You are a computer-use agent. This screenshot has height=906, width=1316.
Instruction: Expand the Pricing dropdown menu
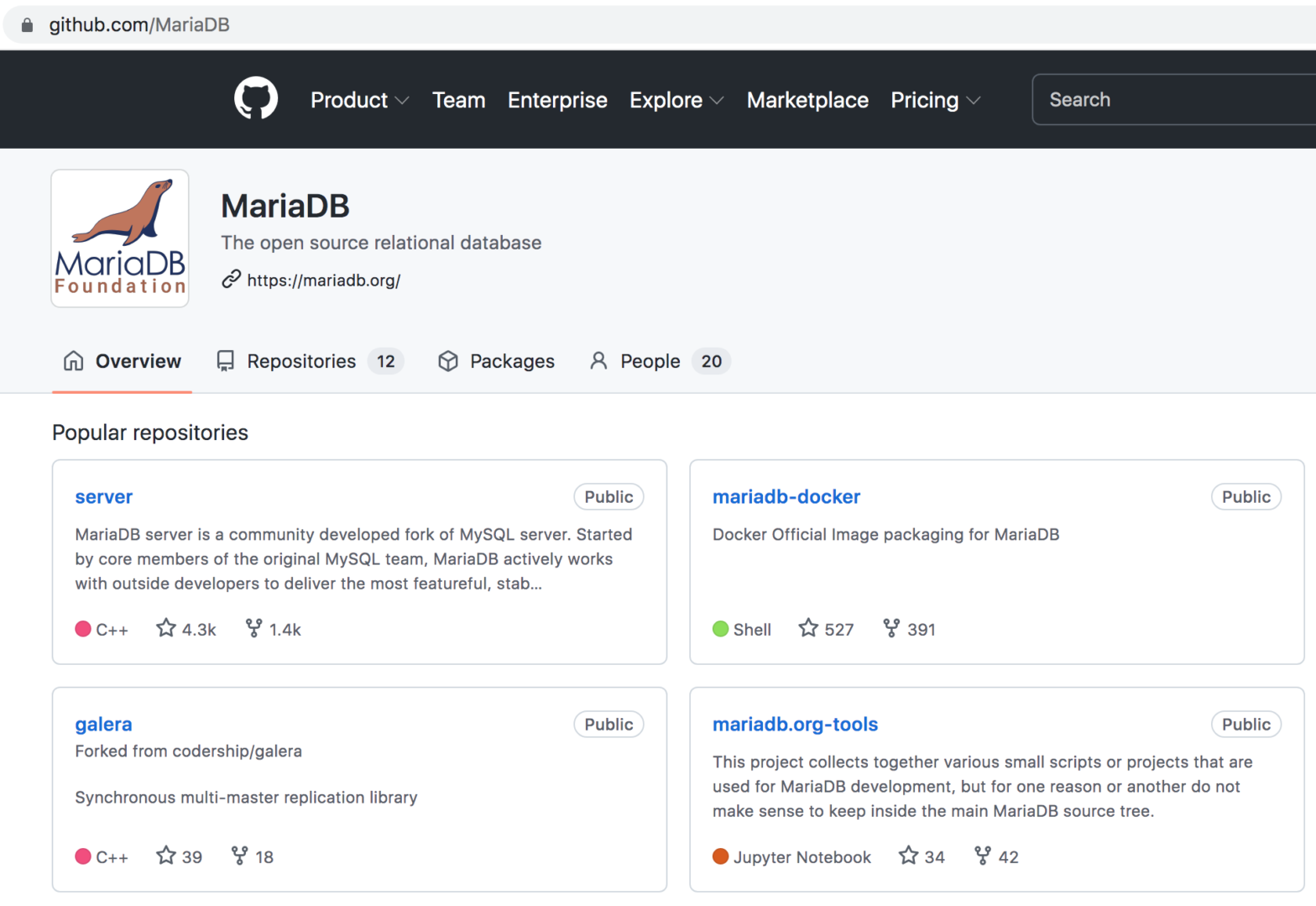pyautogui.click(x=935, y=100)
